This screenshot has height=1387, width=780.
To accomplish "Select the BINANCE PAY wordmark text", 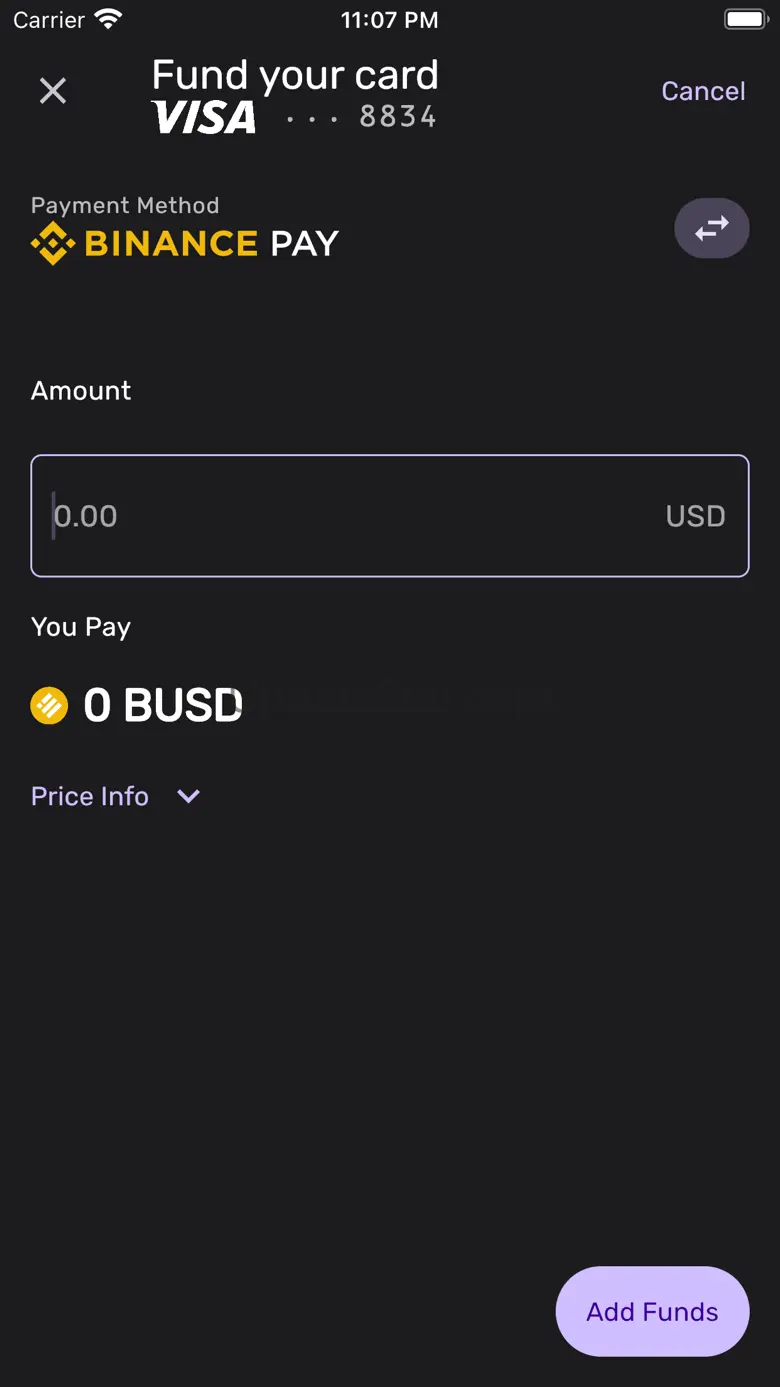I will click(x=212, y=243).
